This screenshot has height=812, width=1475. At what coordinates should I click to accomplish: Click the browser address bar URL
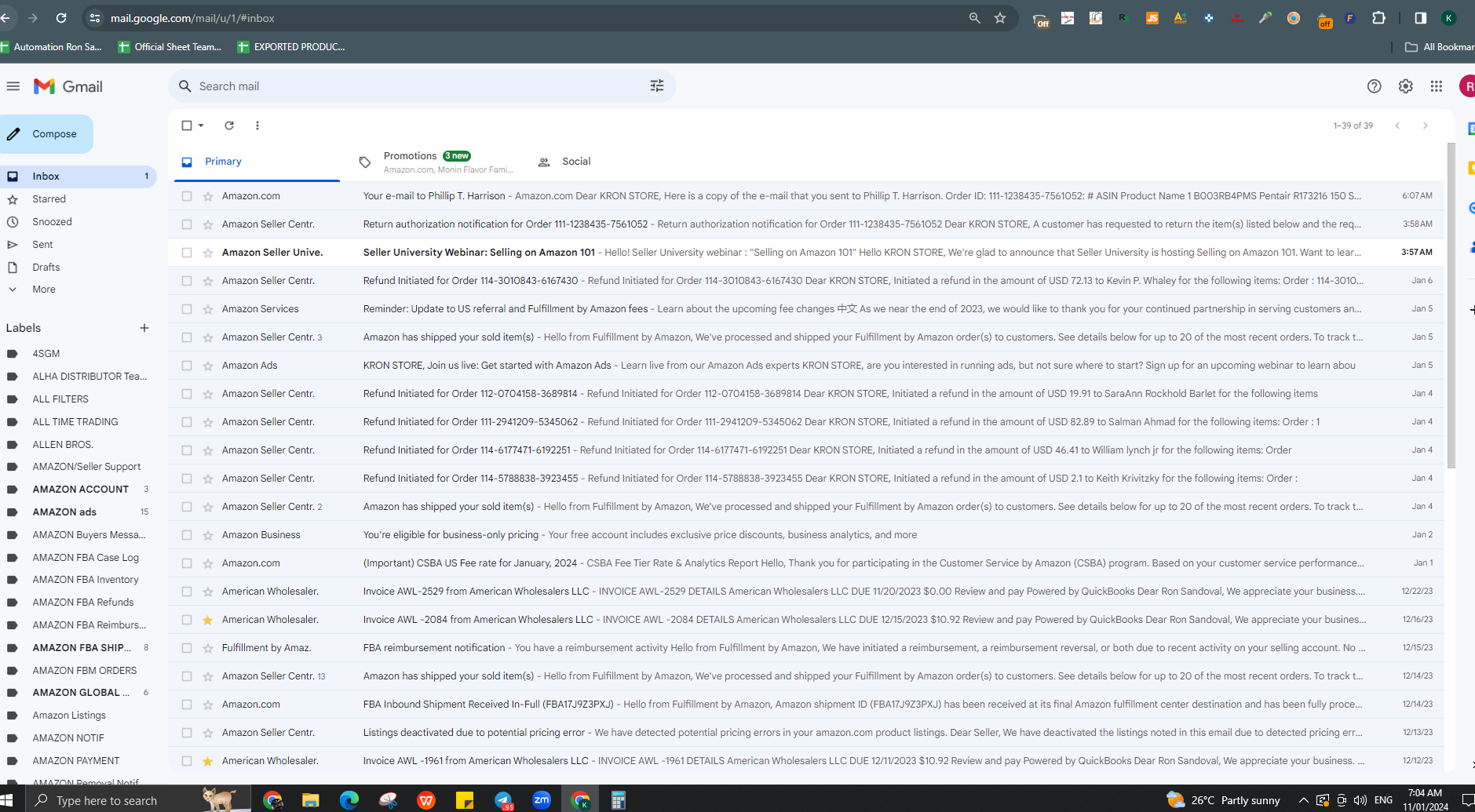click(192, 18)
